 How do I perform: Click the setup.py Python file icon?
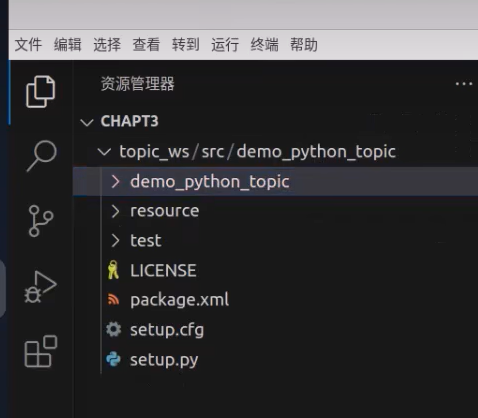click(x=113, y=359)
